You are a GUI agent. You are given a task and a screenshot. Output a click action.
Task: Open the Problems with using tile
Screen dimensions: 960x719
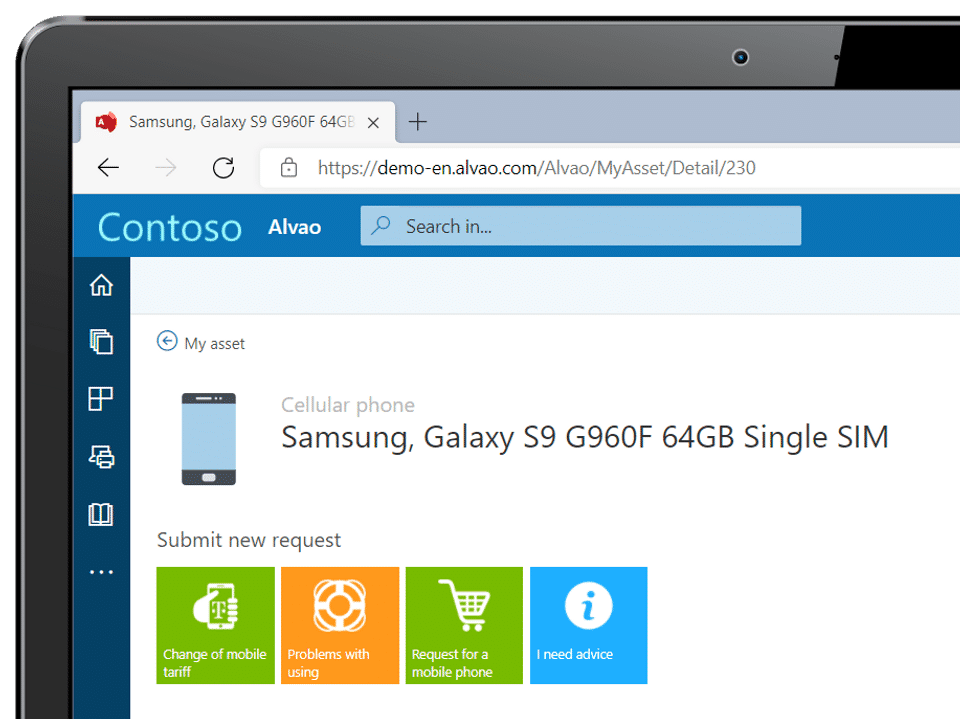[340, 625]
